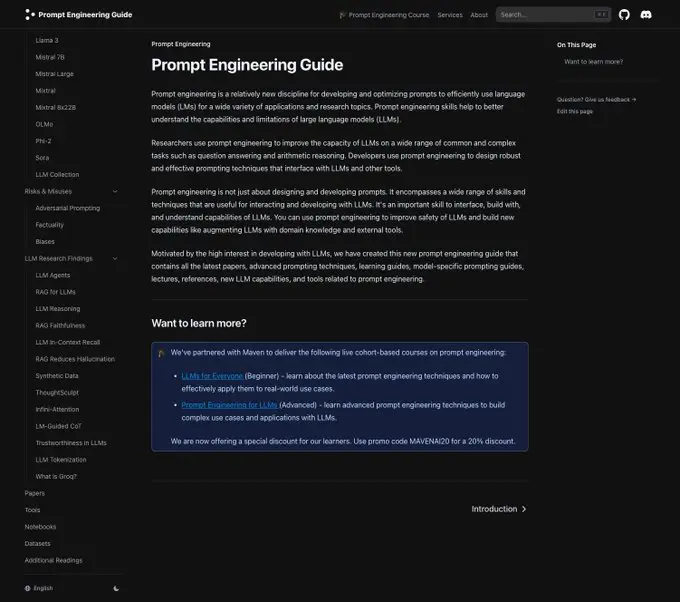Click inside the Search field
The width and height of the screenshot is (680, 602).
click(x=553, y=15)
